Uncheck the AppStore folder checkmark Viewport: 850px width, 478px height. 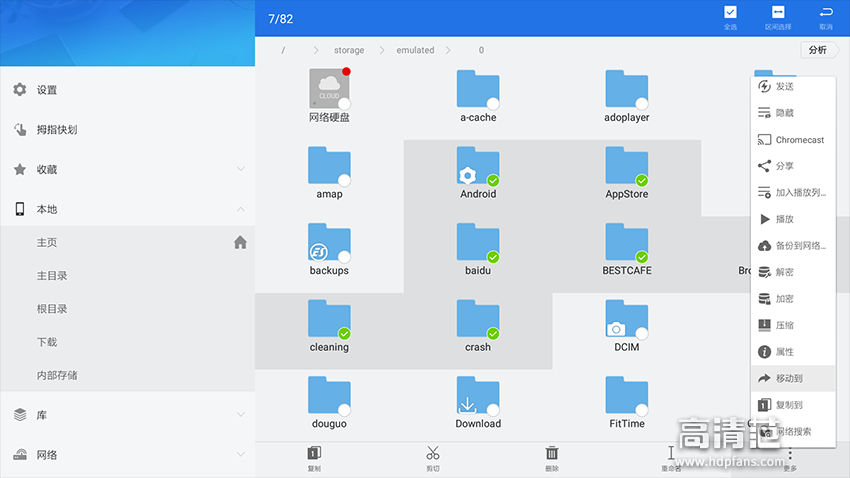pyautogui.click(x=642, y=180)
